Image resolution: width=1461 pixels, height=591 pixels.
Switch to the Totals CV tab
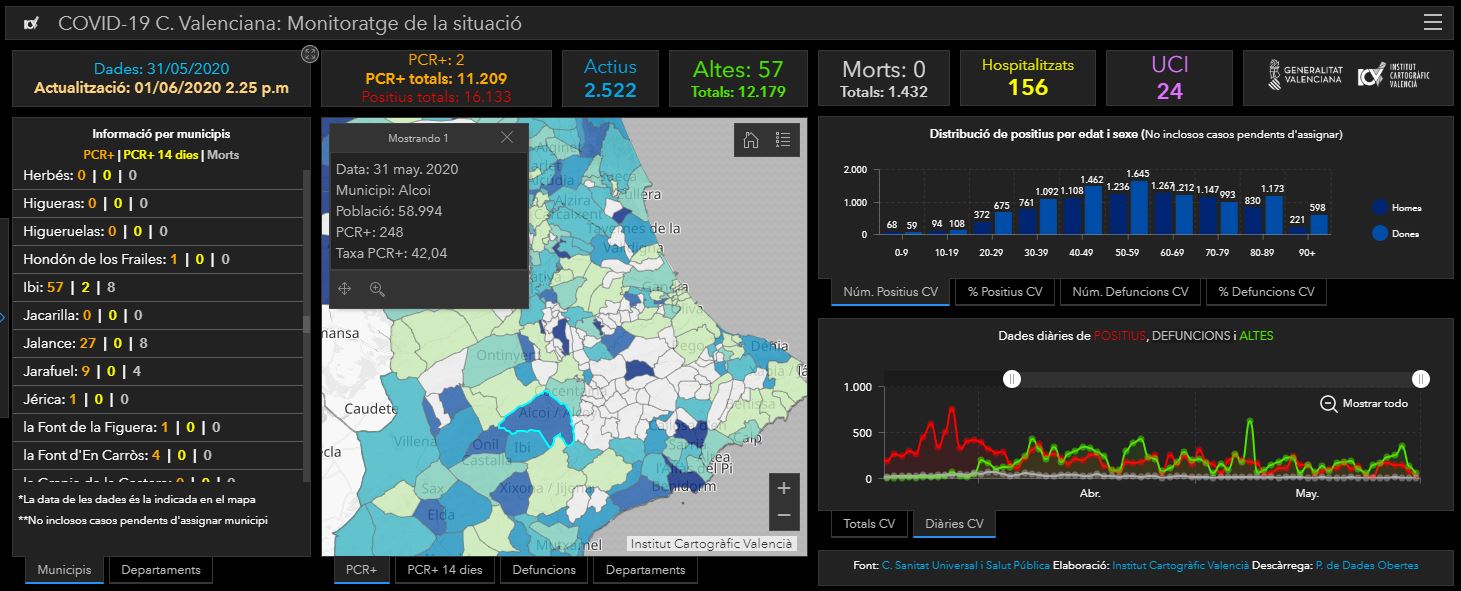pyautogui.click(x=868, y=524)
